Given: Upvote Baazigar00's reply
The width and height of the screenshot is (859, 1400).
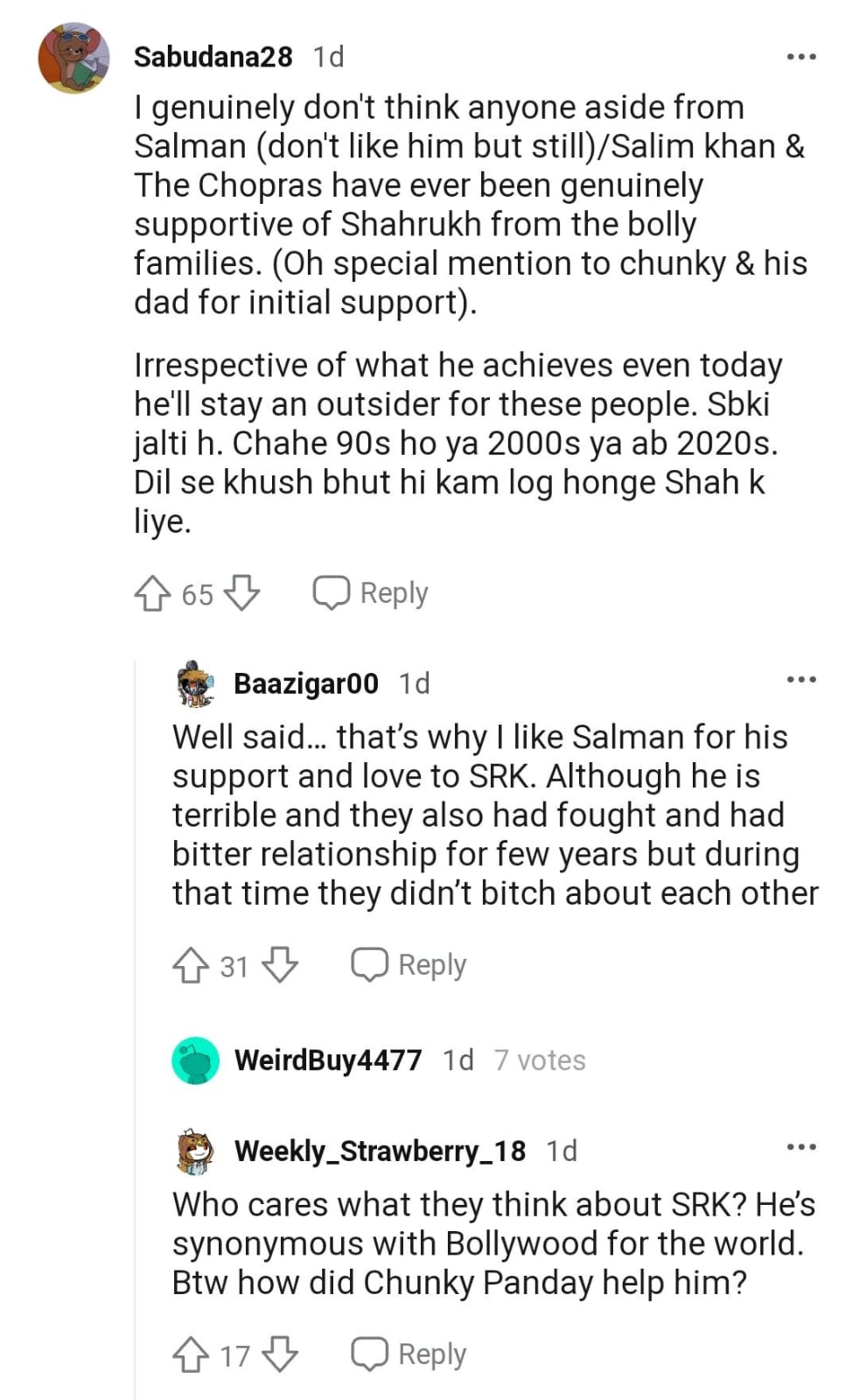Looking at the screenshot, I should click(191, 966).
